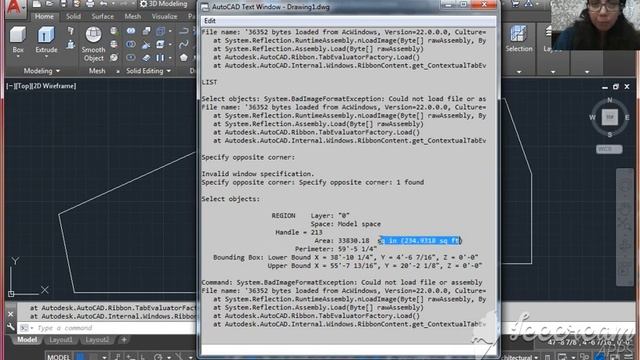Click the Solid Union icon
Viewport: 640px width, 360px height.
(131, 31)
